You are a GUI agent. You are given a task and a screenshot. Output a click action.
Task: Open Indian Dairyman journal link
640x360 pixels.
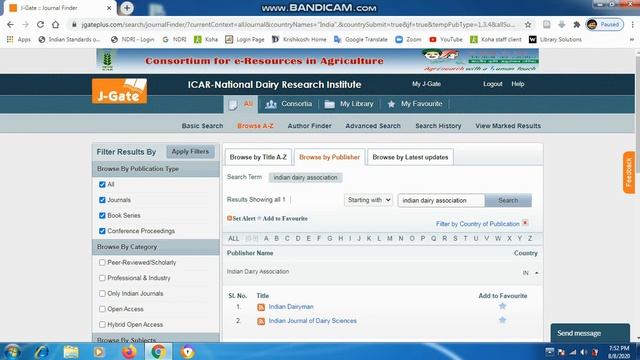tap(291, 307)
